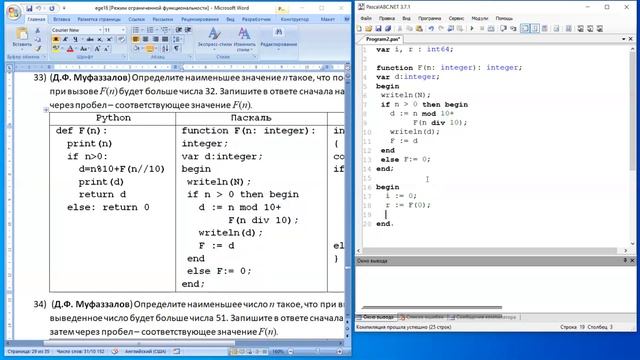This screenshot has height=360, width=640.
Task: Click the text highlight color button
Action: coord(56,49)
